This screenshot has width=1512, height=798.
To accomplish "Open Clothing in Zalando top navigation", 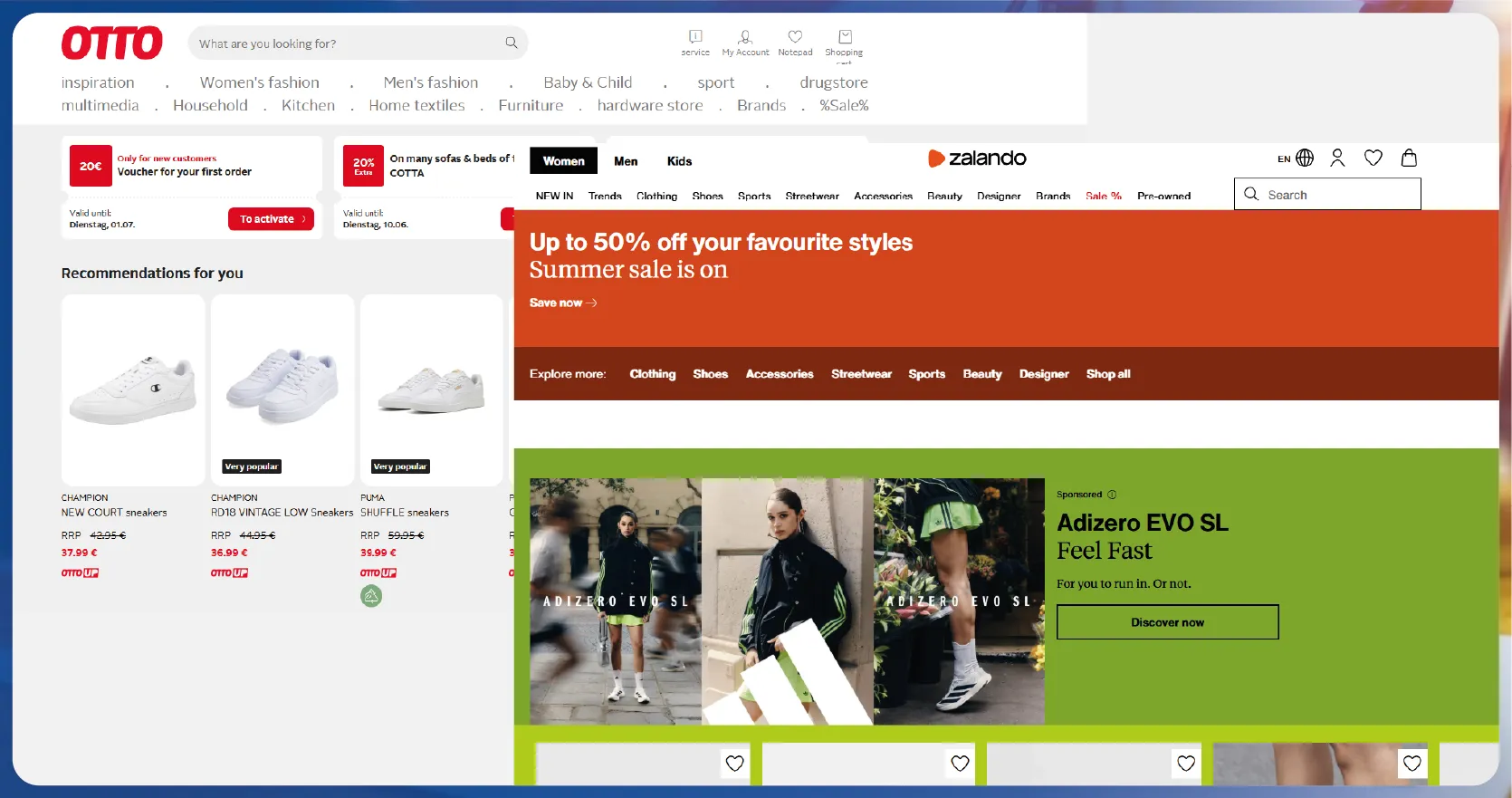I will pyautogui.click(x=656, y=196).
